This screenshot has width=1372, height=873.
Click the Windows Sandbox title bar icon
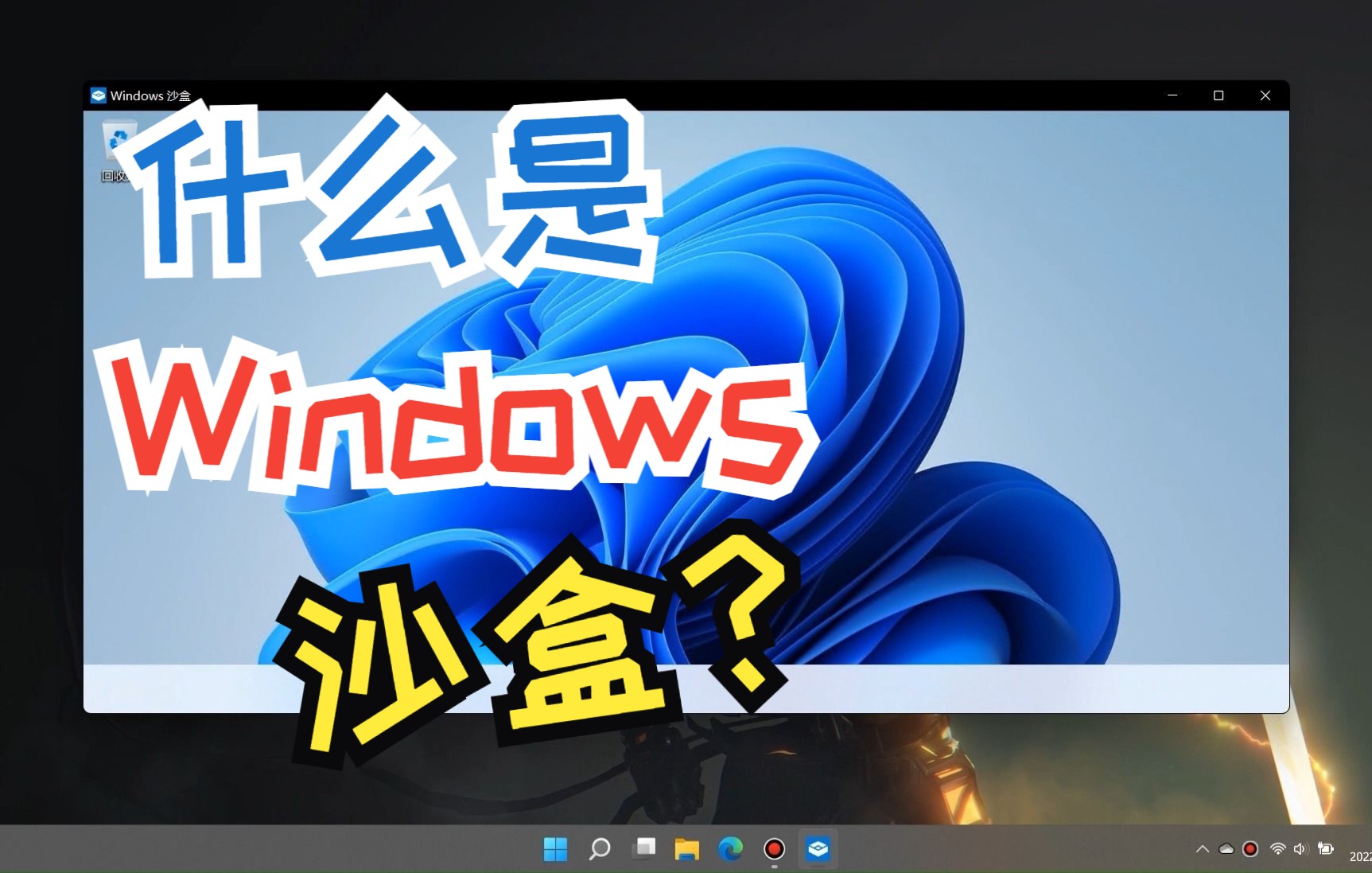click(x=97, y=95)
